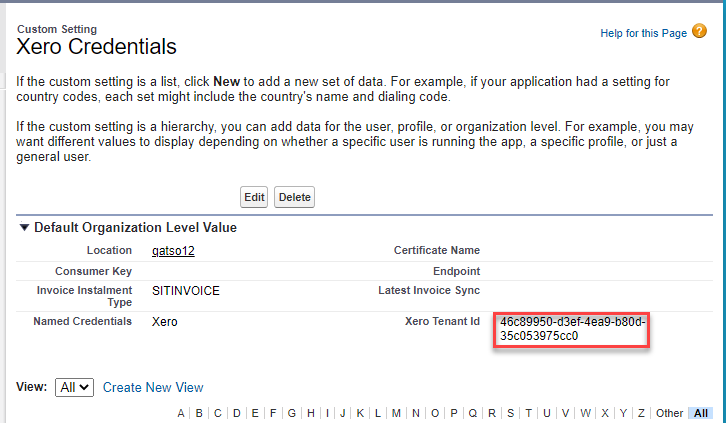Click the Edit button
The width and height of the screenshot is (726, 423).
tap(254, 197)
